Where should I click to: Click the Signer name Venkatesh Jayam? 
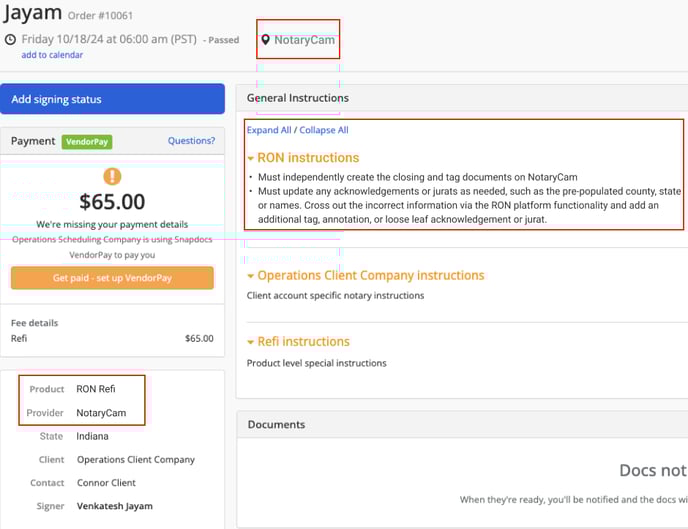[x=115, y=506]
